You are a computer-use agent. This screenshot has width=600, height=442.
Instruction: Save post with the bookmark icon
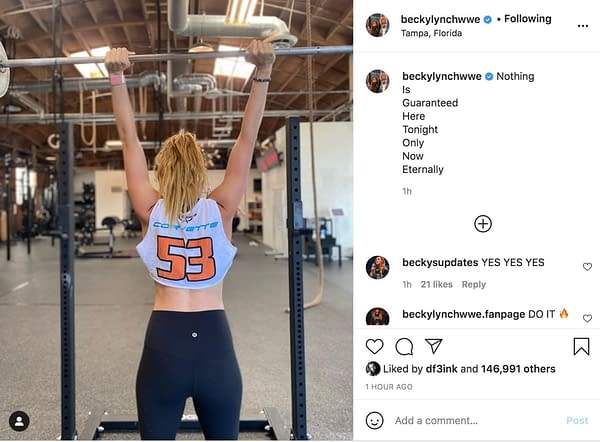581,346
